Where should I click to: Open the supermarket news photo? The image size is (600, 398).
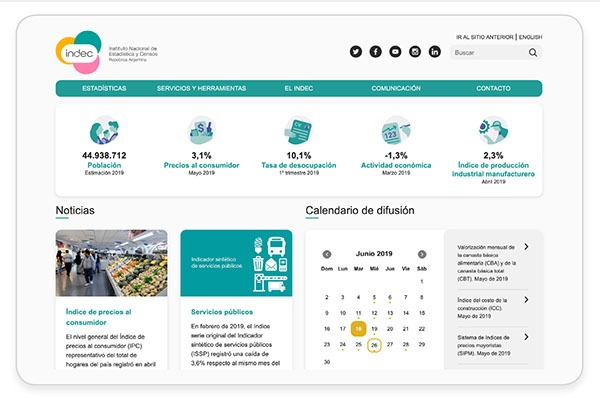111,263
